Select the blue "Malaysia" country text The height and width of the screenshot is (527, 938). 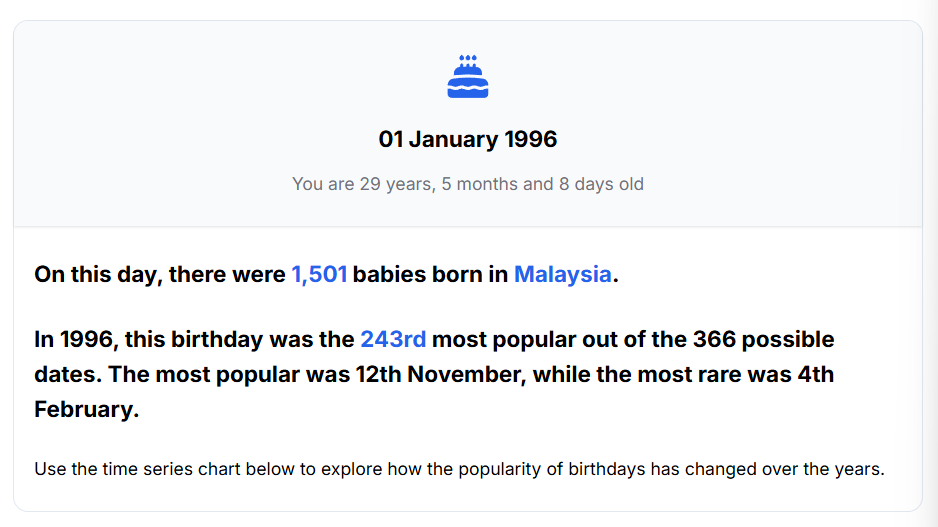pyautogui.click(x=562, y=274)
